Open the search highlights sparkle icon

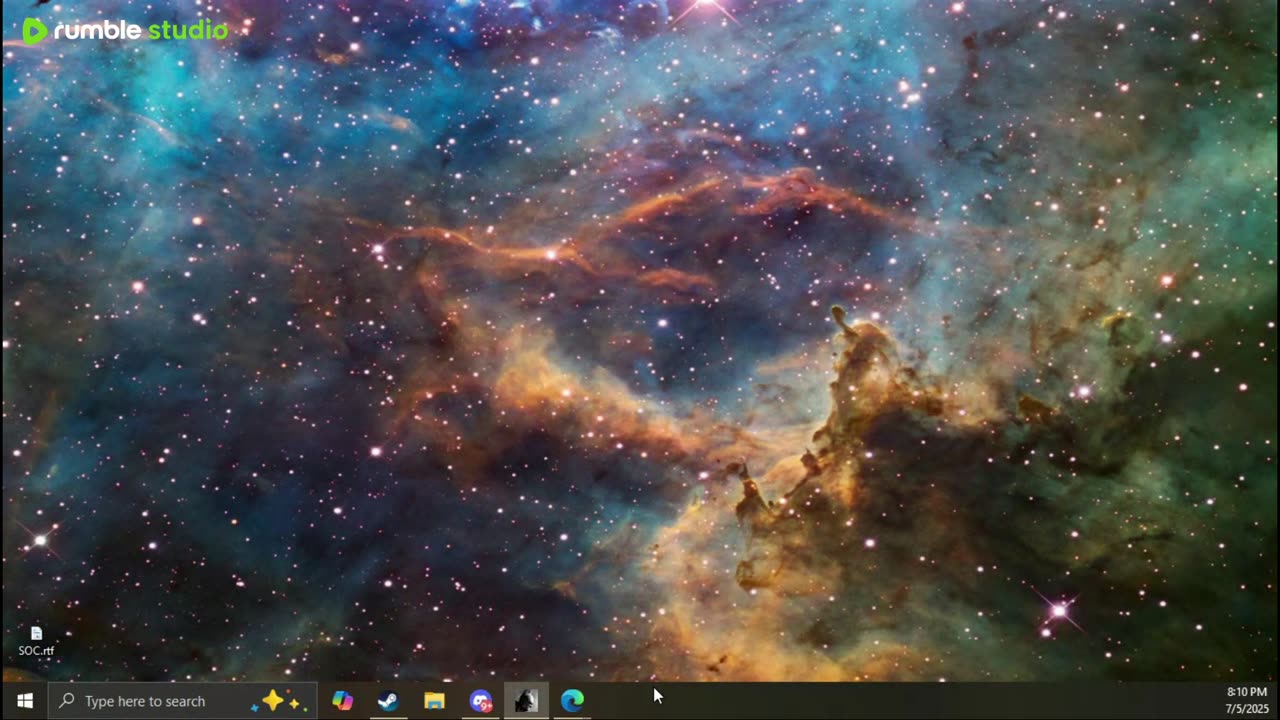279,701
